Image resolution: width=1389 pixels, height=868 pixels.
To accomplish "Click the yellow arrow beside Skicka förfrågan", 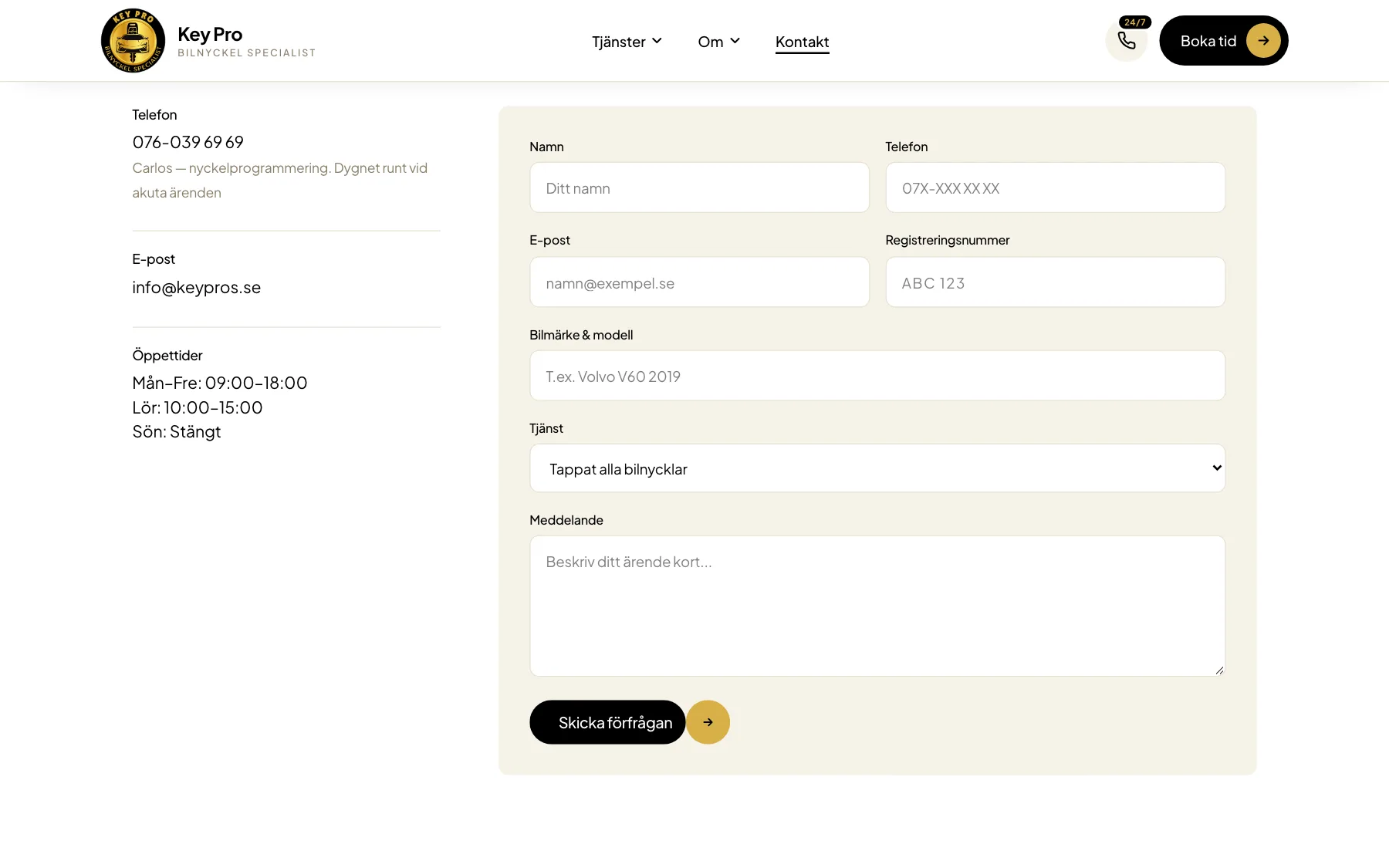I will [x=708, y=722].
